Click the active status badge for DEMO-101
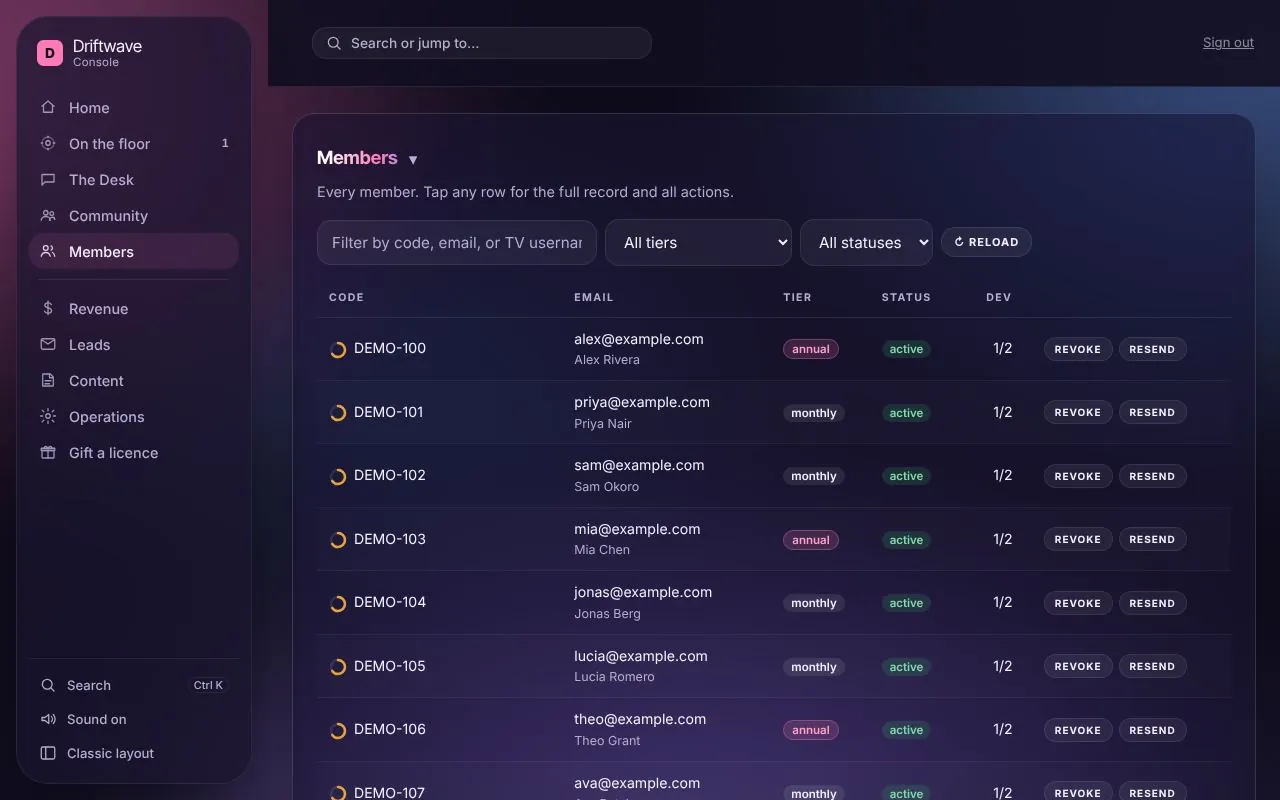The image size is (1280, 800). (x=906, y=413)
